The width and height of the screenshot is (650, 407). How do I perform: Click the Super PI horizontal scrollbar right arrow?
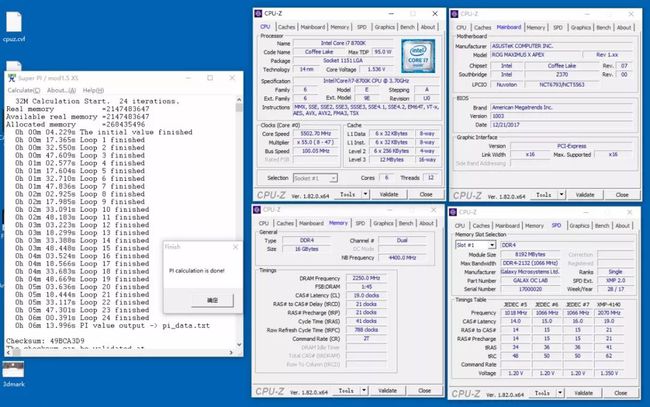[231, 352]
